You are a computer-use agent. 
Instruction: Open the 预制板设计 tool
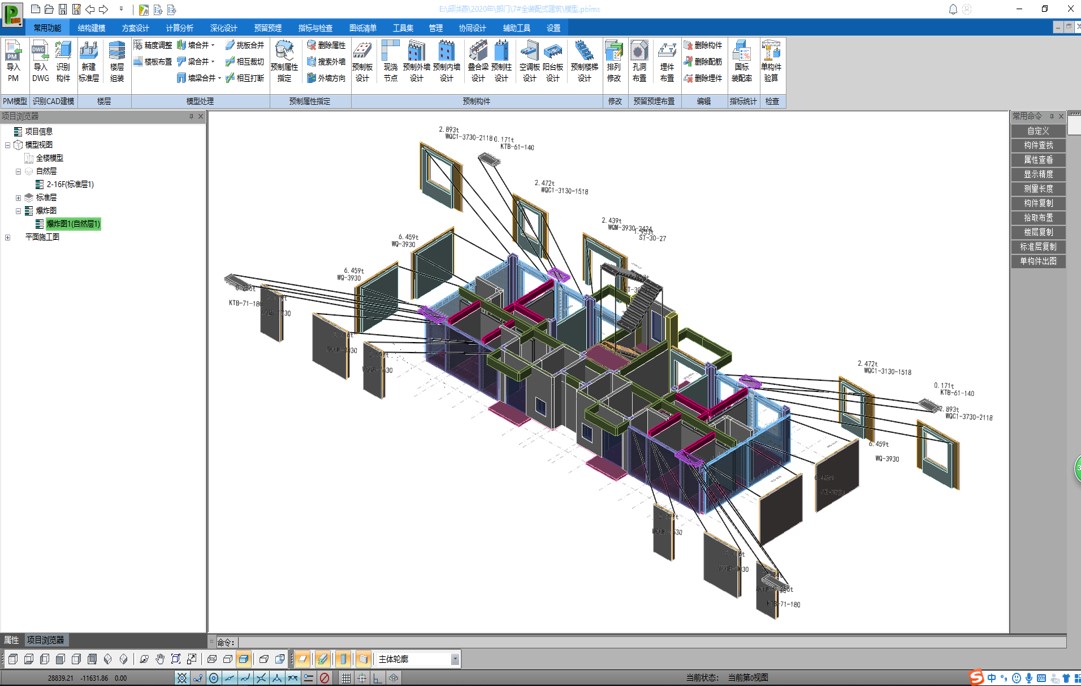(x=362, y=62)
